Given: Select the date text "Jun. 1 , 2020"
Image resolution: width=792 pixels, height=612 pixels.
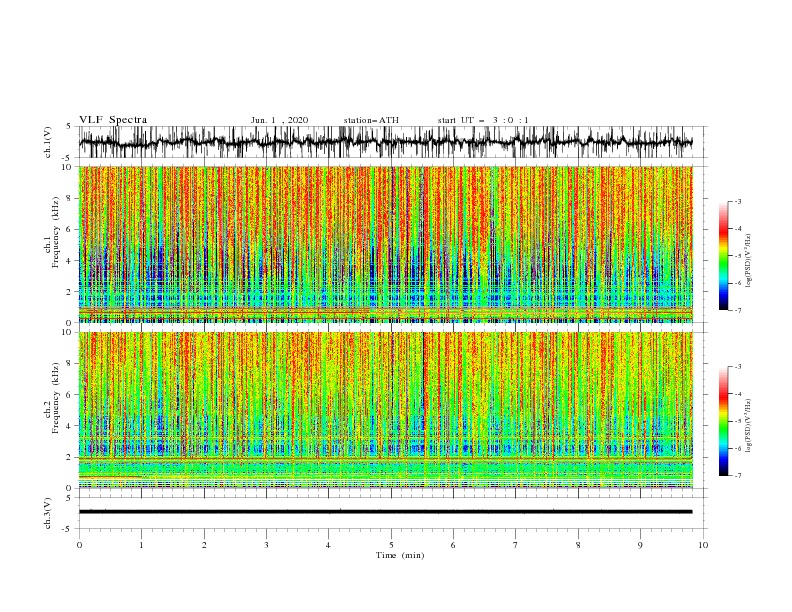Looking at the screenshot, I should (x=279, y=120).
